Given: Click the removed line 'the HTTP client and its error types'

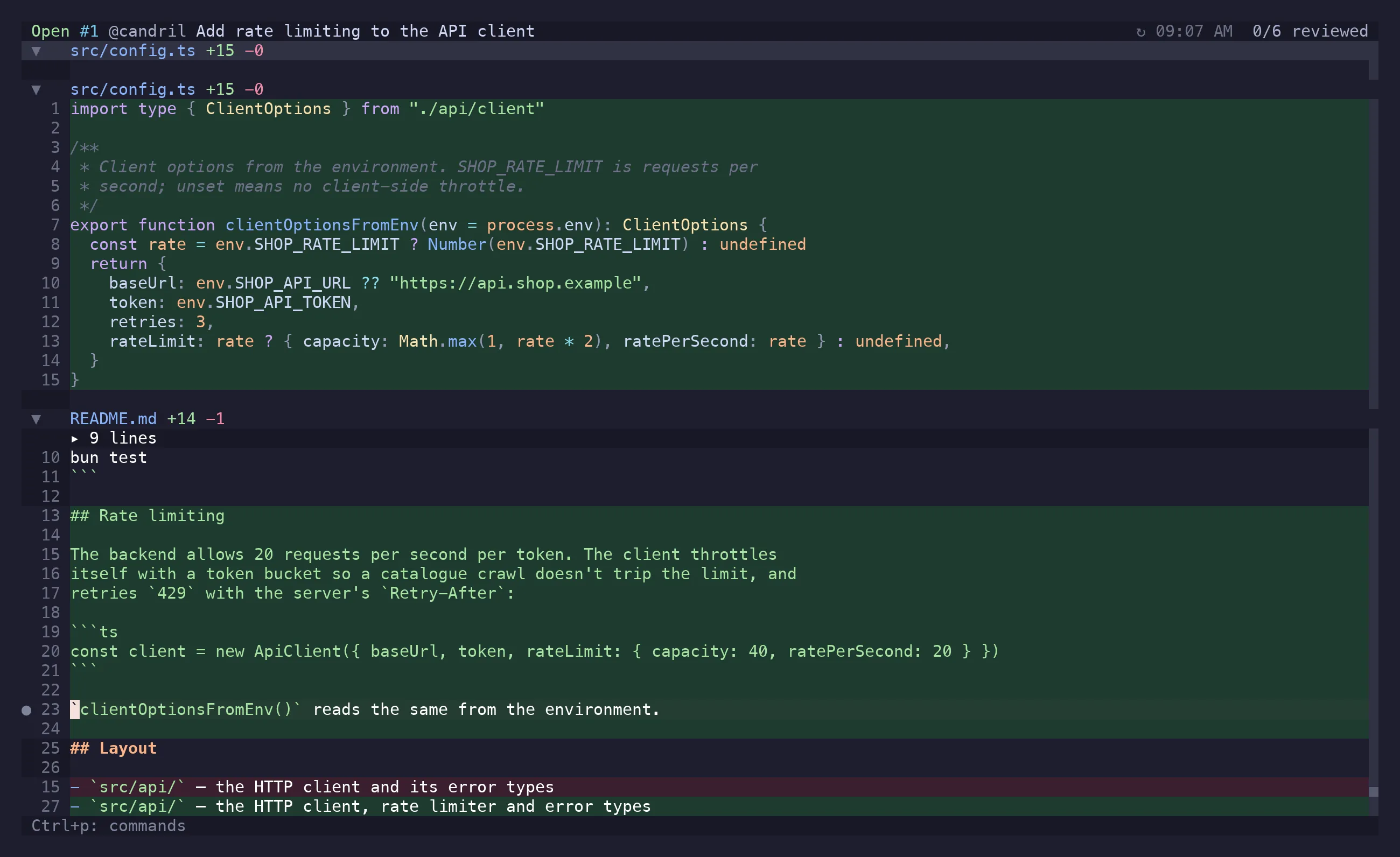Looking at the screenshot, I should click(x=384, y=787).
